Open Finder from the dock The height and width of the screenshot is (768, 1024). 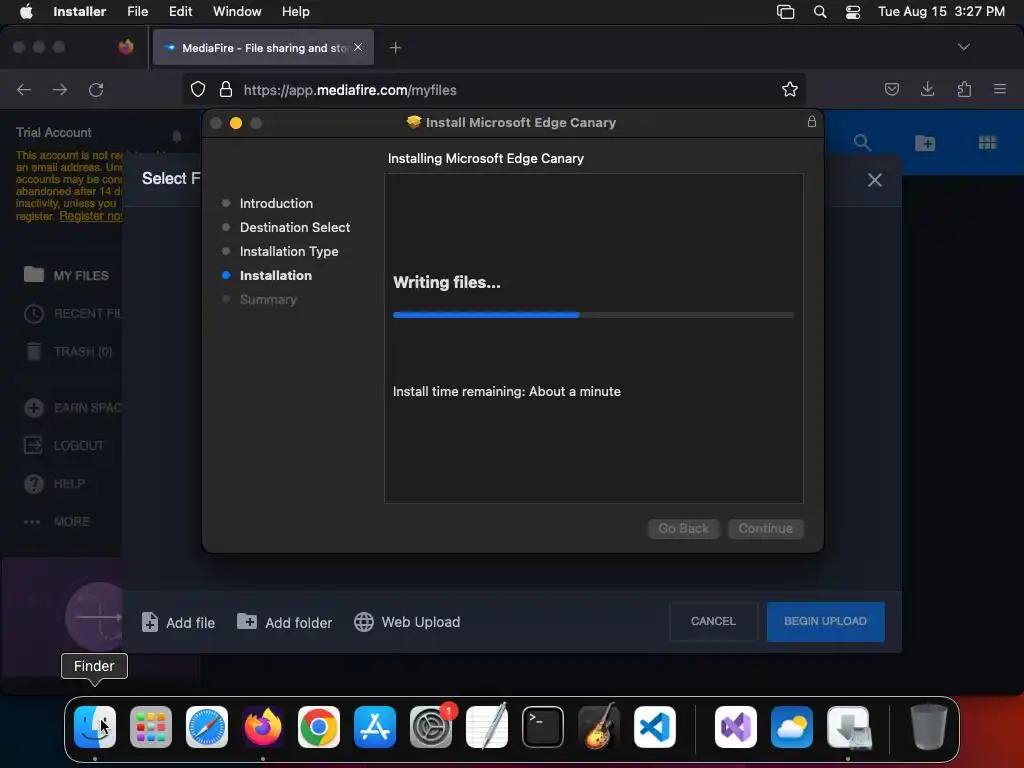[x=95, y=727]
